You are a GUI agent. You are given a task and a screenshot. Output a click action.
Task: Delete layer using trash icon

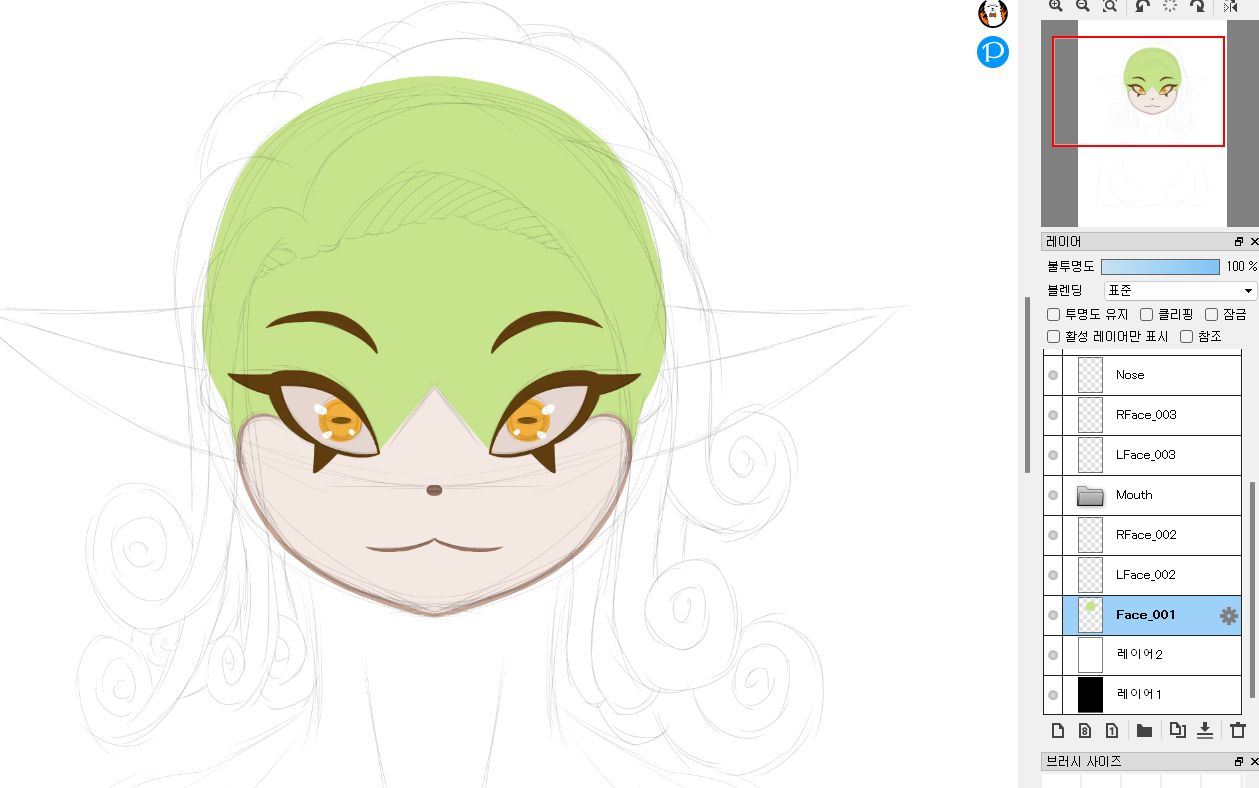[x=1238, y=730]
